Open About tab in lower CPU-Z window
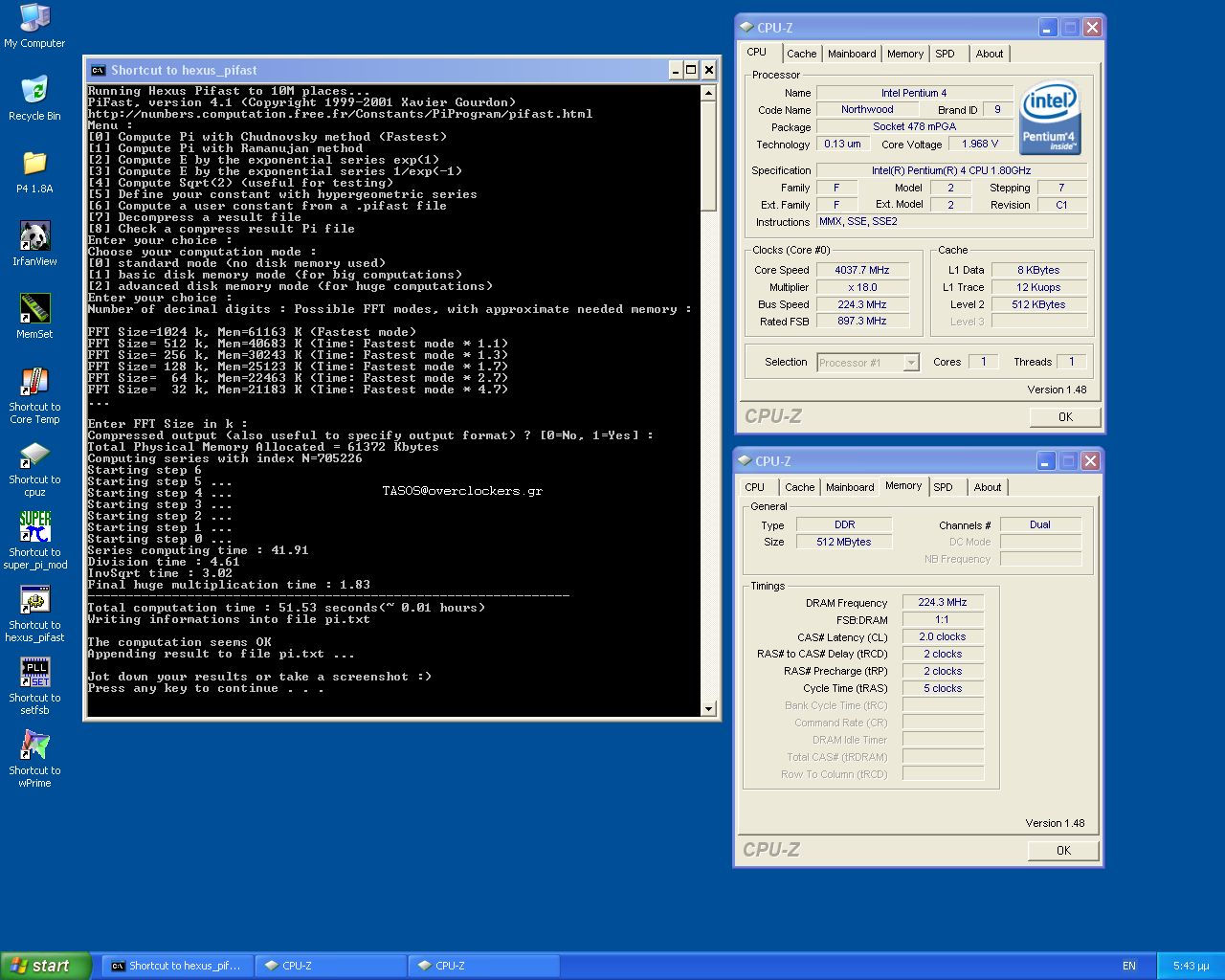 988,488
